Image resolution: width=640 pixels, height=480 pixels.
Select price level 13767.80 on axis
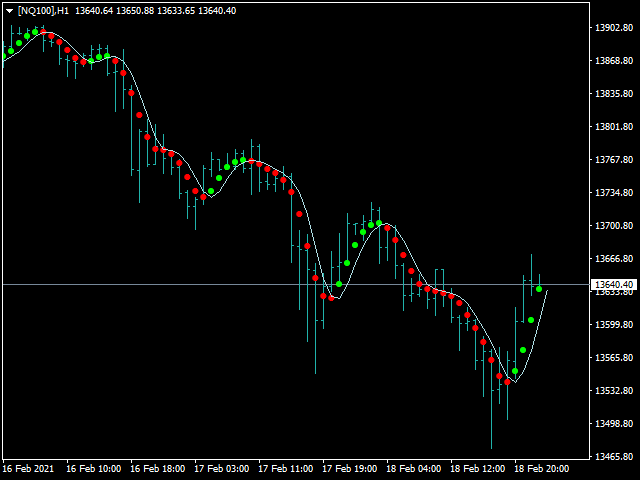tap(614, 160)
